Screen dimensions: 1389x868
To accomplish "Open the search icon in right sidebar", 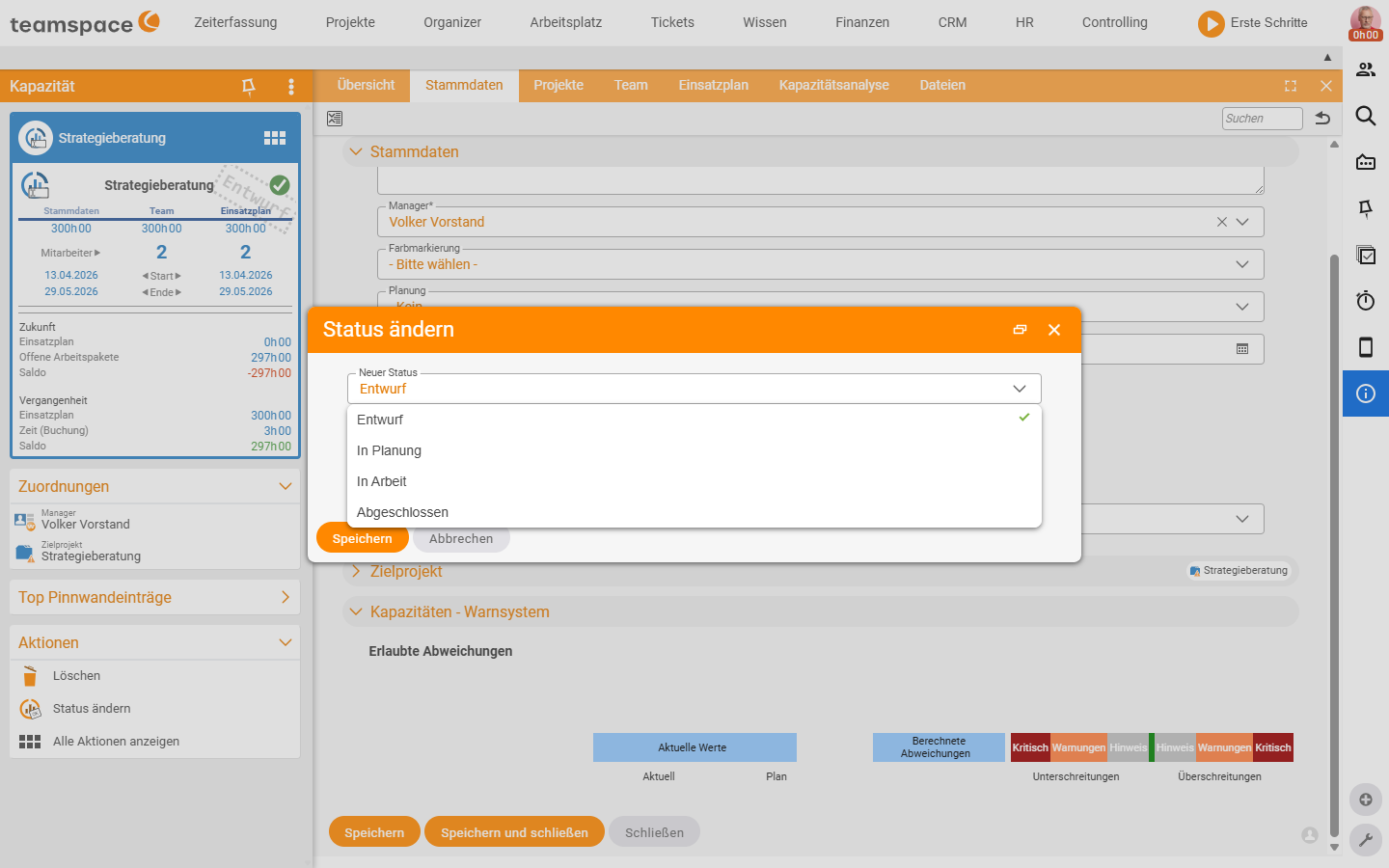I will coord(1366,116).
